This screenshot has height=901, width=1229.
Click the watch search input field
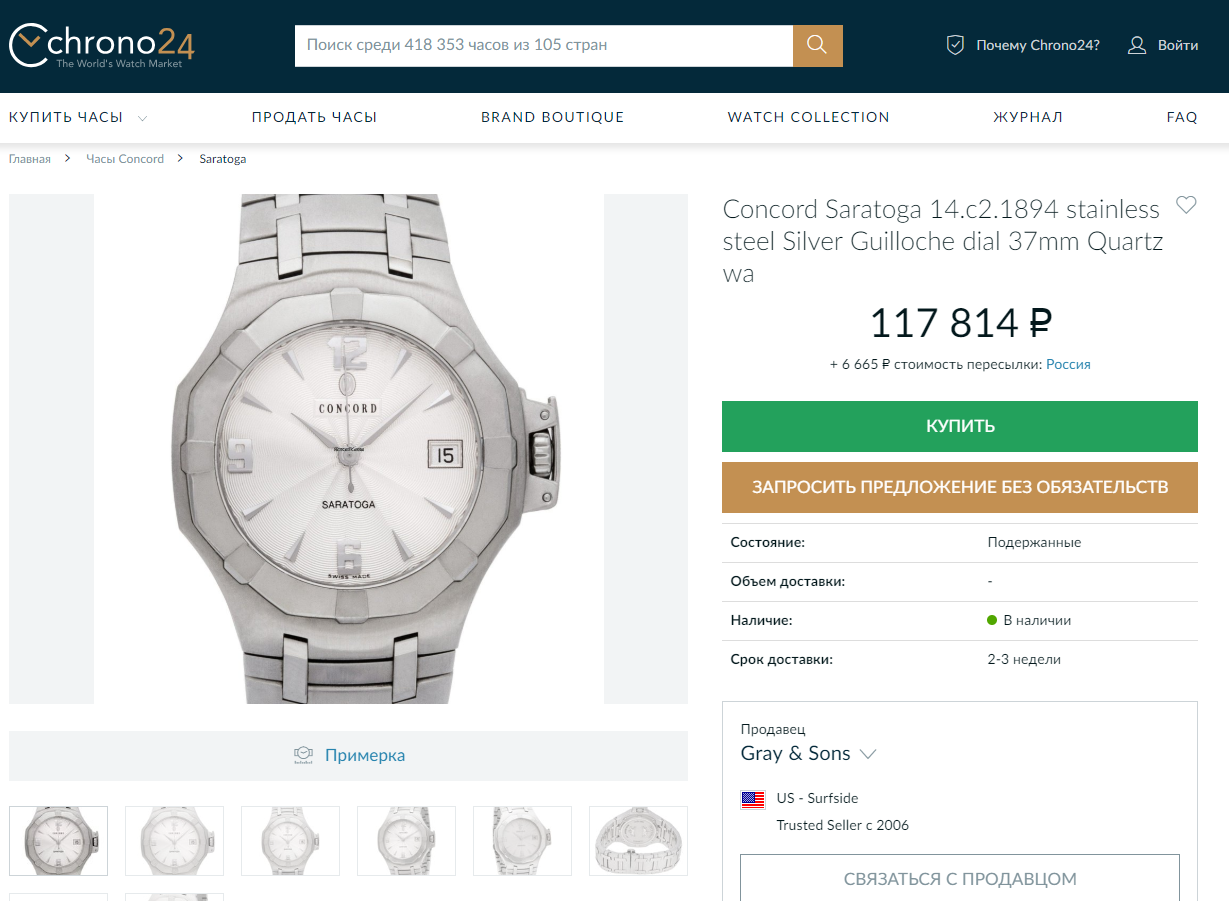543,45
